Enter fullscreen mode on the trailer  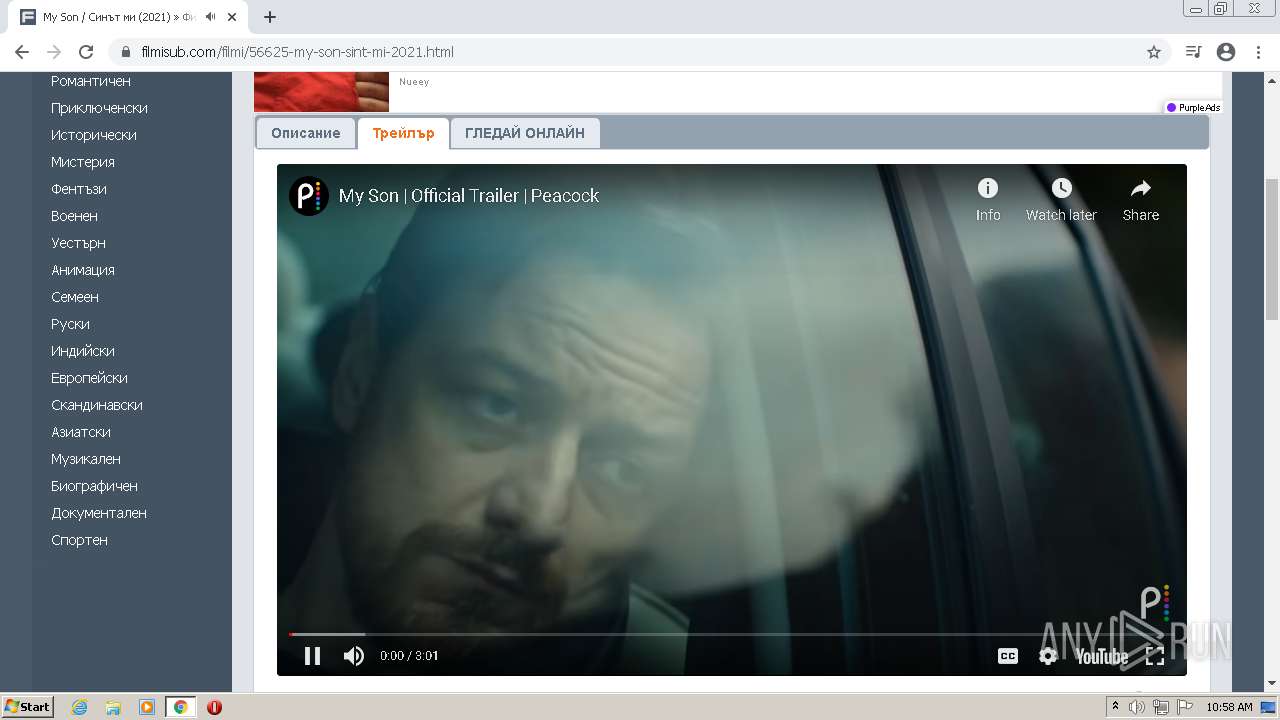1155,656
